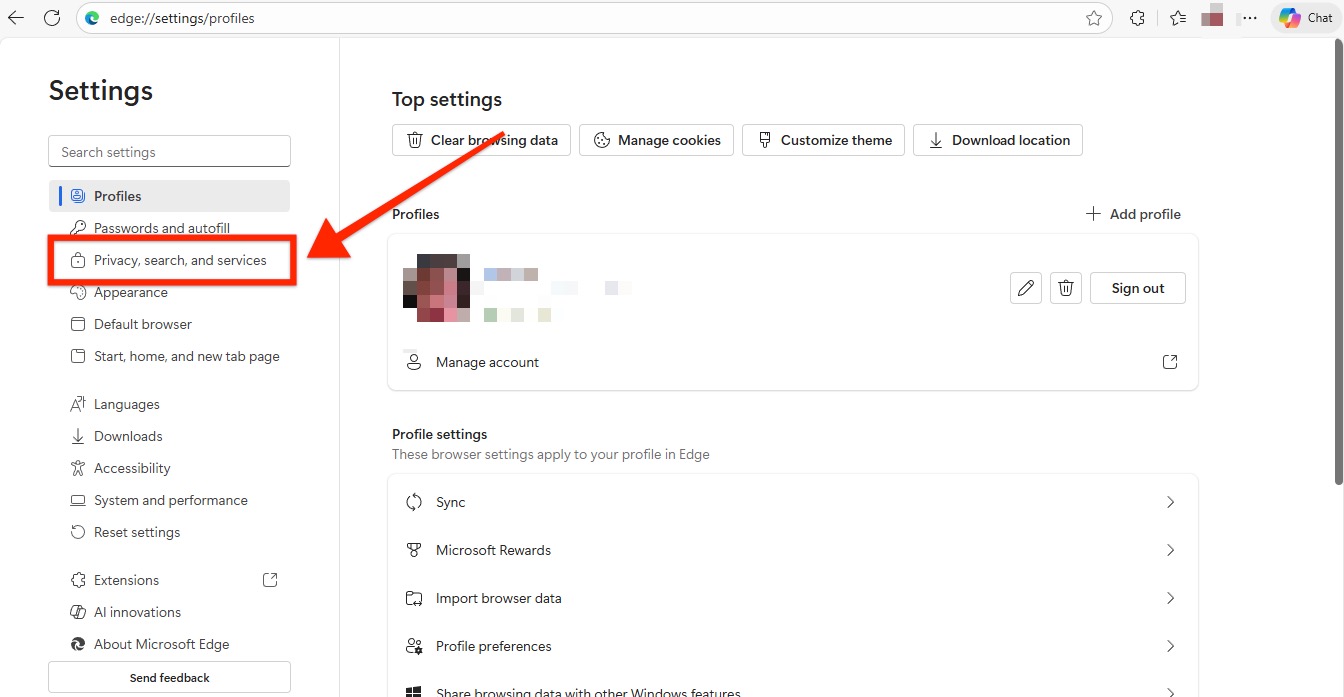Click the profile picture thumbnail
This screenshot has width=1344, height=697.
pos(436,288)
